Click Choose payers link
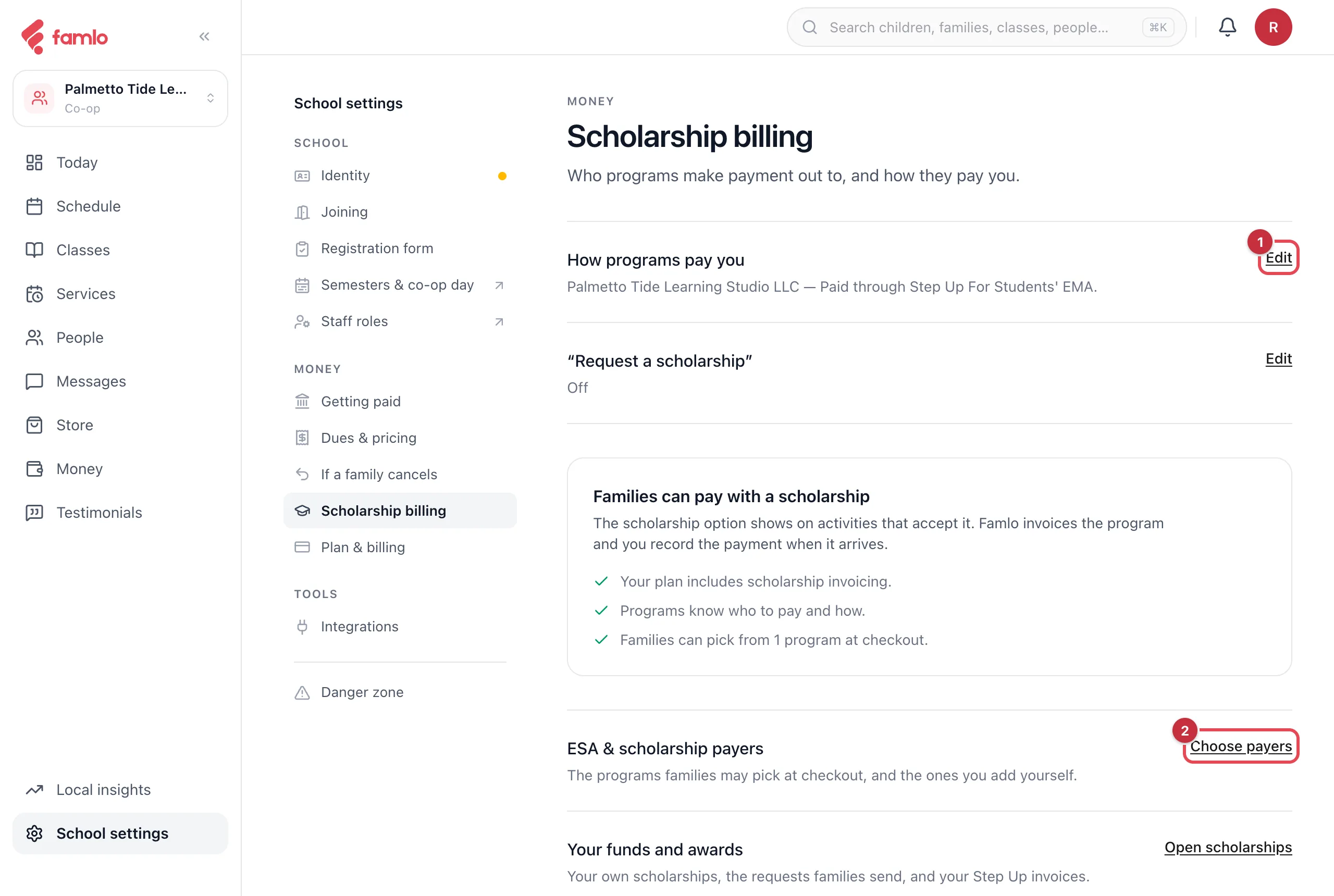 click(x=1241, y=746)
